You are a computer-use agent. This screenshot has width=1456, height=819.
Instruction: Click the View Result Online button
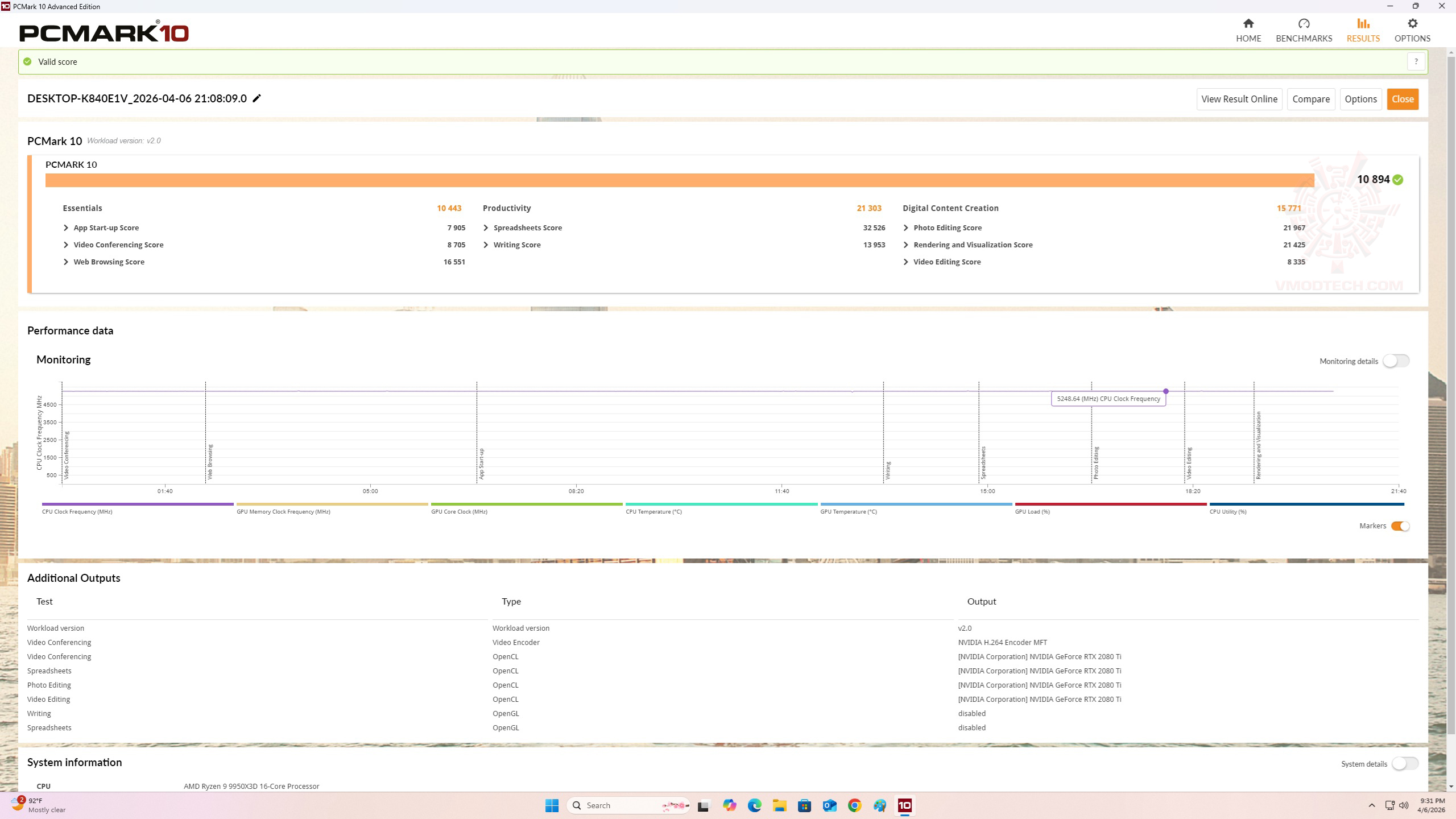point(1239,99)
